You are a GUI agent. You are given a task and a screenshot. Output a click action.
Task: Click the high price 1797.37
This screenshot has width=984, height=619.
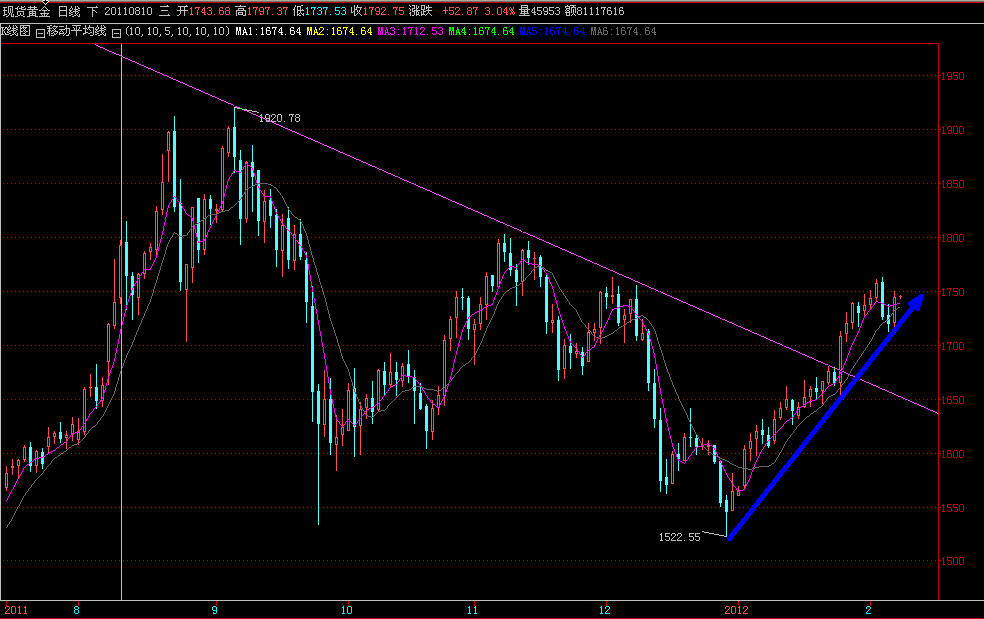pyautogui.click(x=267, y=11)
